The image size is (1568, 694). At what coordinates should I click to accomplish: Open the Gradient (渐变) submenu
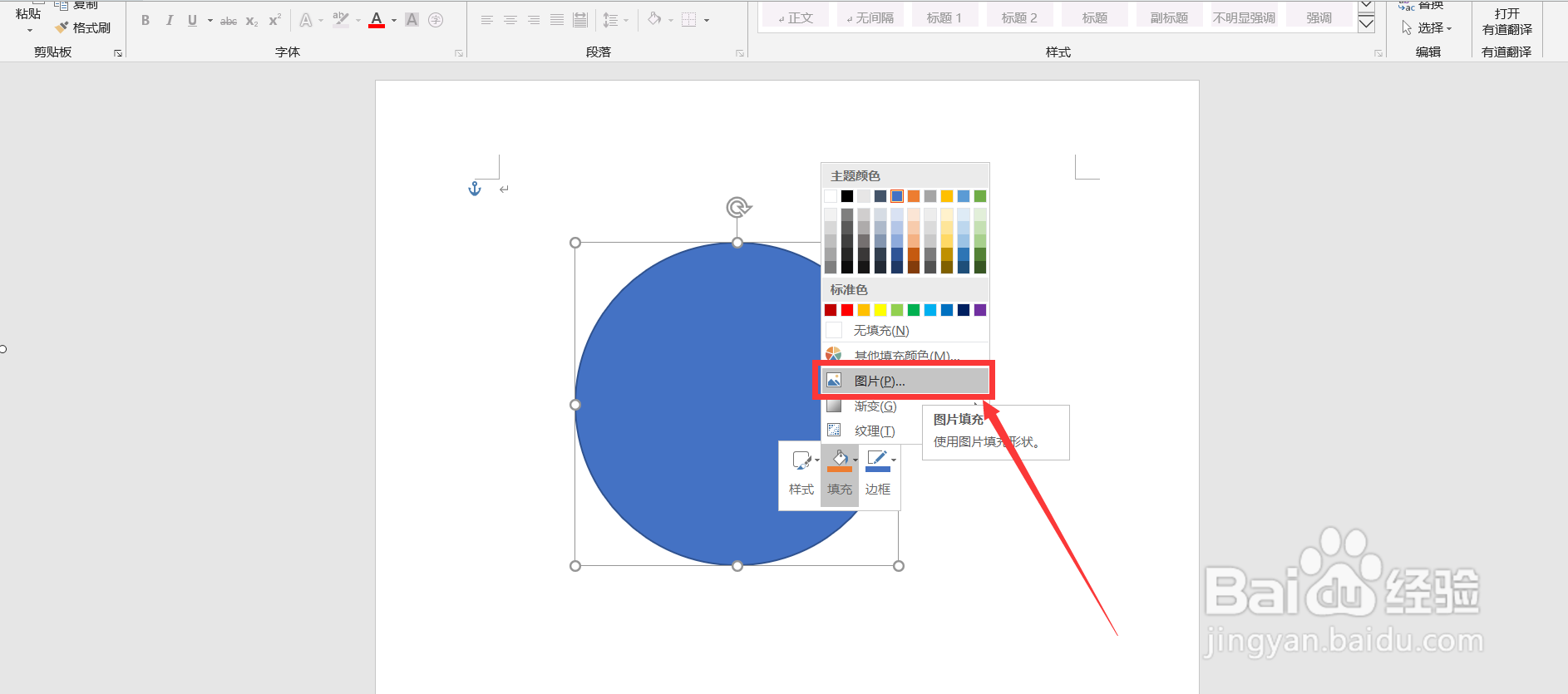(906, 406)
